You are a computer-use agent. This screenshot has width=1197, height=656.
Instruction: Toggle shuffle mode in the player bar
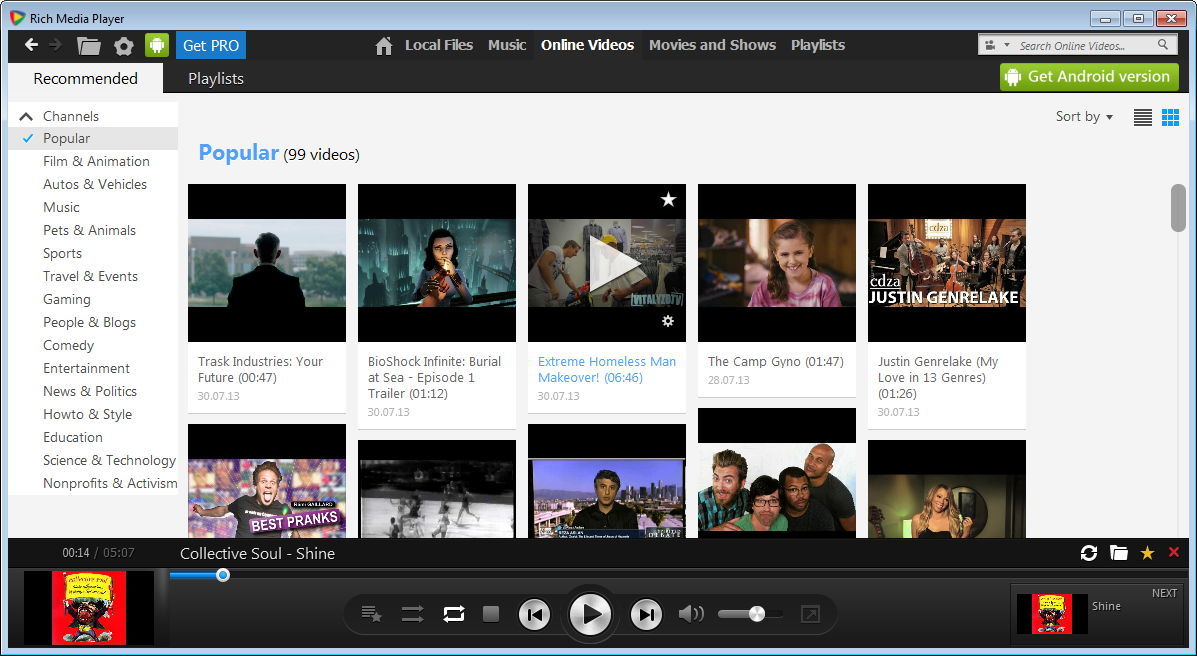[412, 614]
